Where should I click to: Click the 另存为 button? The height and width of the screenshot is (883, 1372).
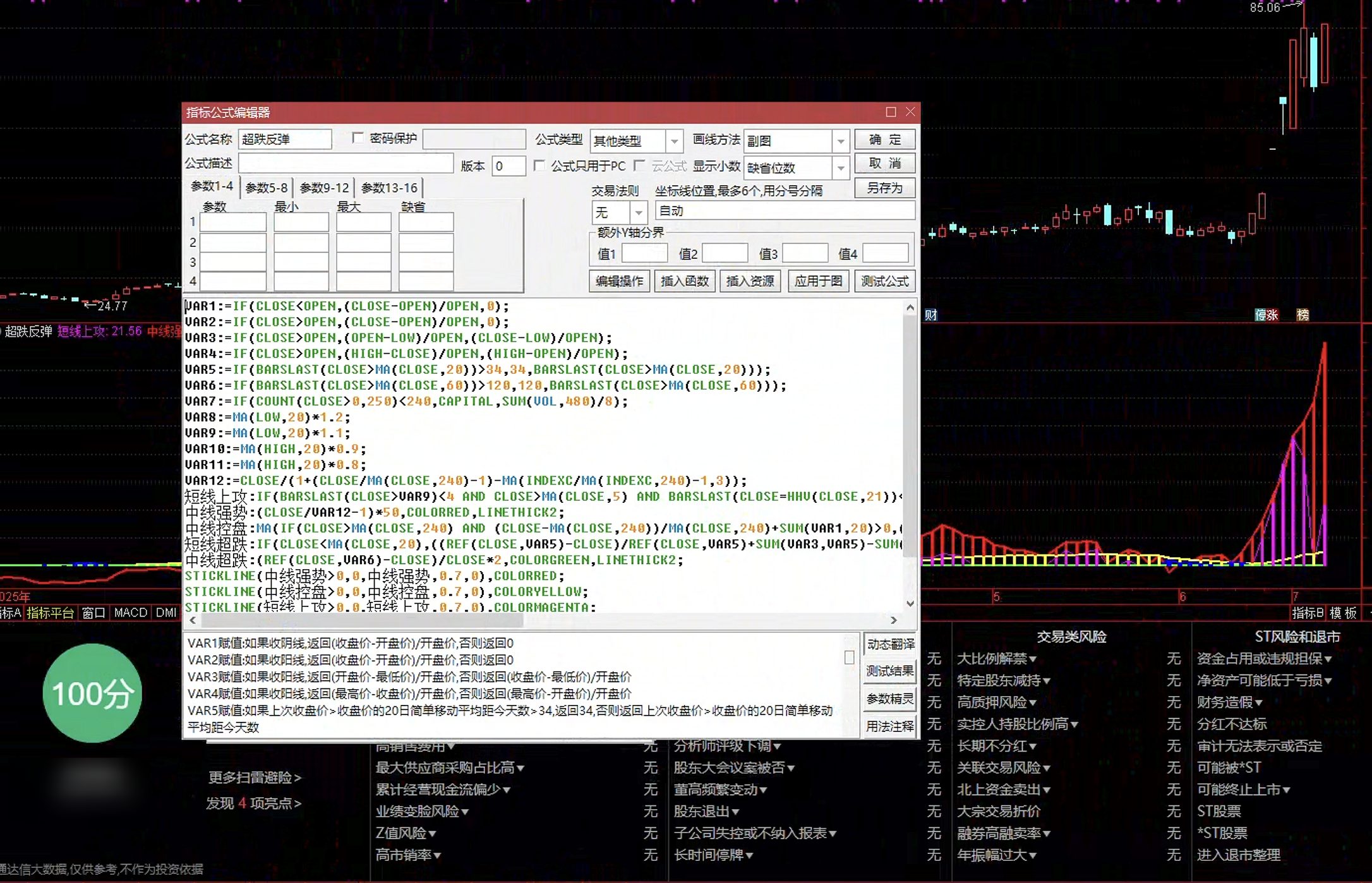(x=884, y=188)
